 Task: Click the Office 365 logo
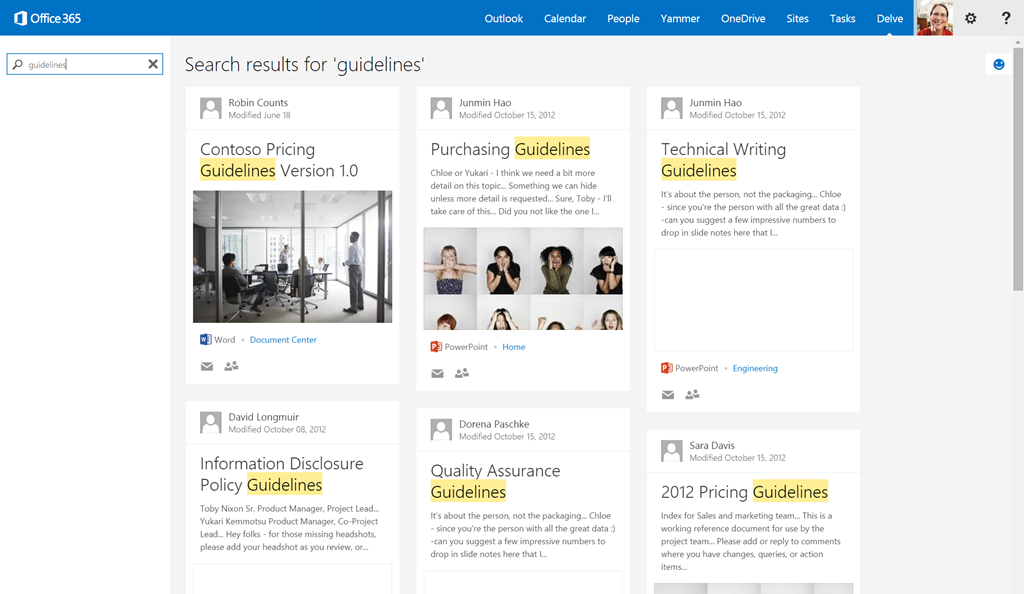click(48, 18)
